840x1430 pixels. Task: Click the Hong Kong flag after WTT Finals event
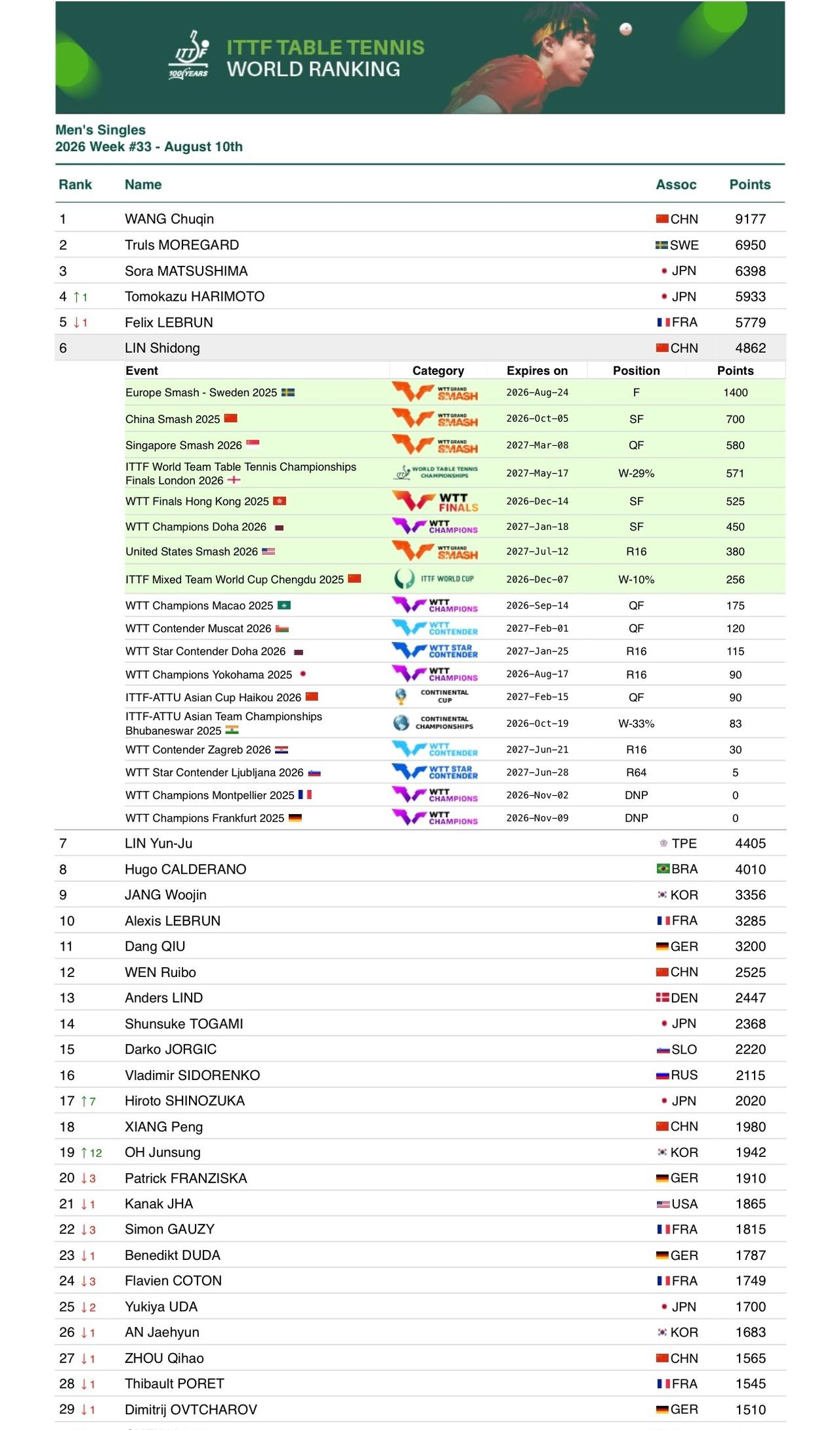click(x=280, y=501)
